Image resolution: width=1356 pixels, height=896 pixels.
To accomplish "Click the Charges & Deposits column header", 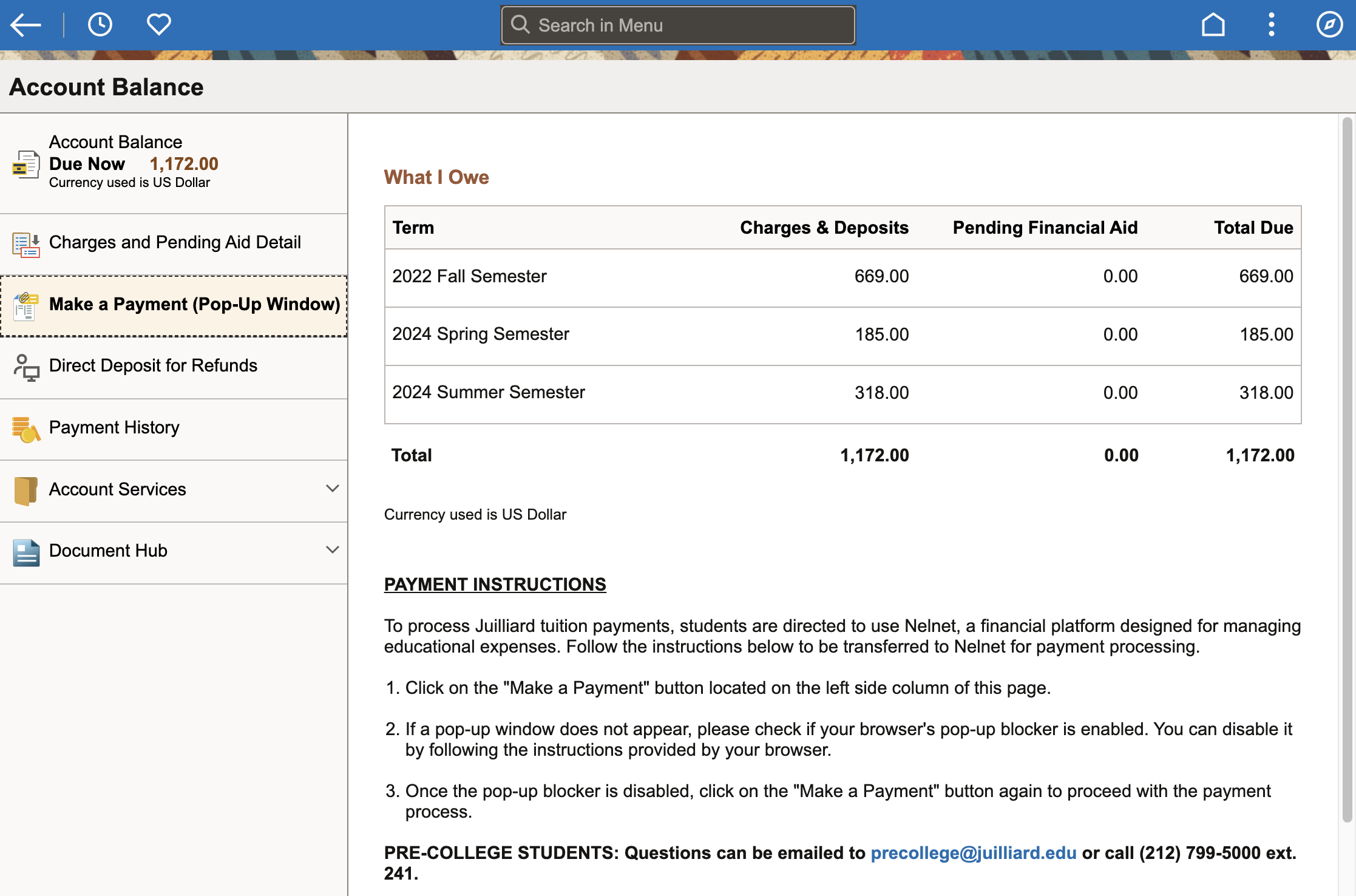I will click(x=824, y=228).
